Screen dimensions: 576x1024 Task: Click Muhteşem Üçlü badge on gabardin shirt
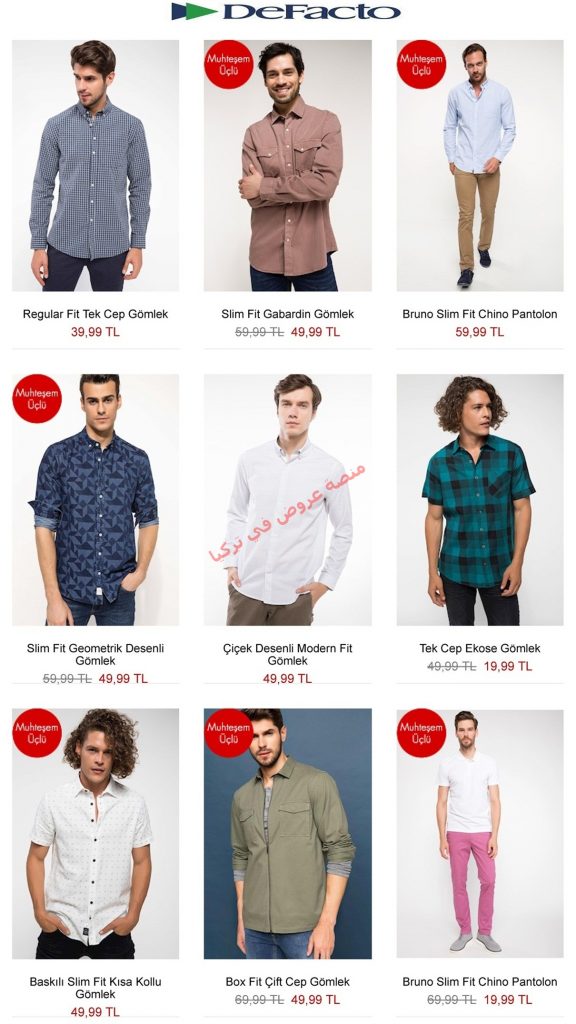229,64
